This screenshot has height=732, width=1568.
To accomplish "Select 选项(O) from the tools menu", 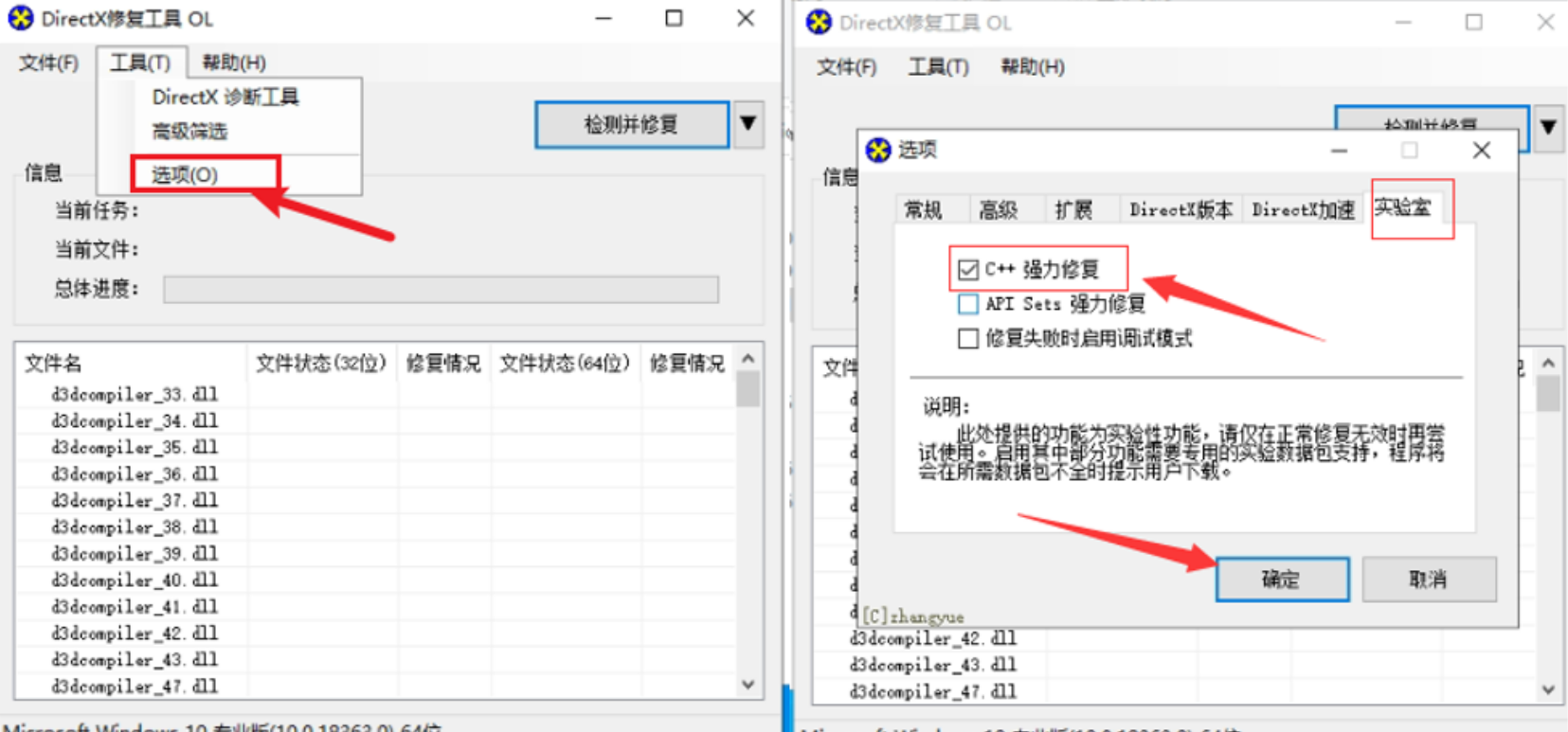I will 186,174.
